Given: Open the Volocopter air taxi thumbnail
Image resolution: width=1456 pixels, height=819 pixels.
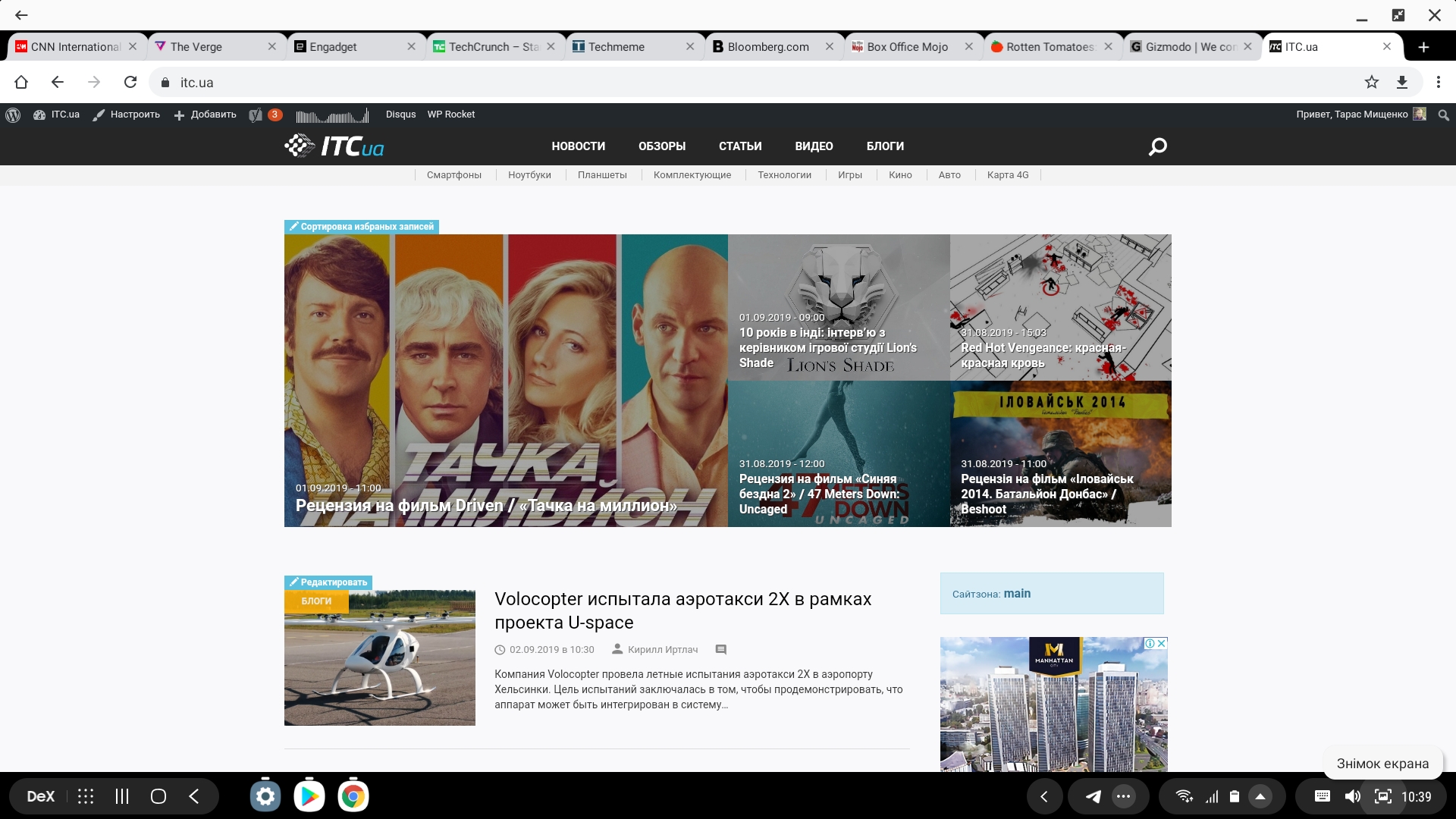Looking at the screenshot, I should coord(380,657).
